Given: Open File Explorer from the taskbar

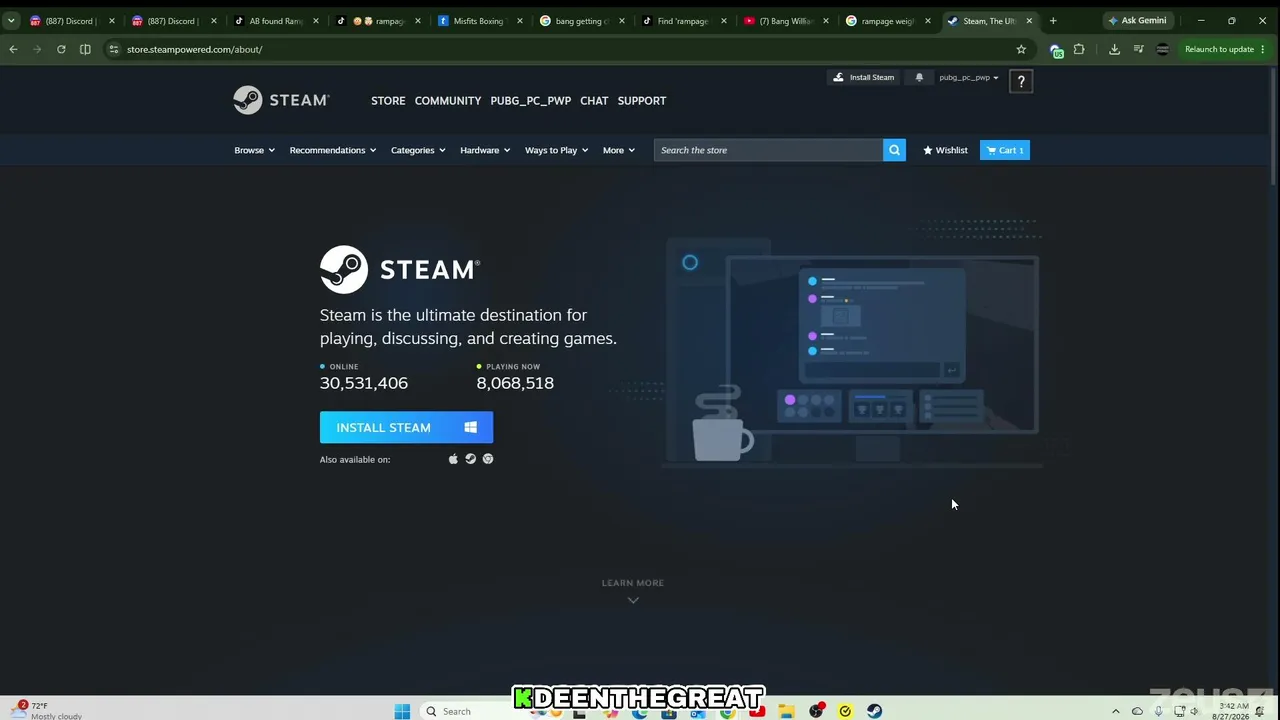Looking at the screenshot, I should point(787,711).
